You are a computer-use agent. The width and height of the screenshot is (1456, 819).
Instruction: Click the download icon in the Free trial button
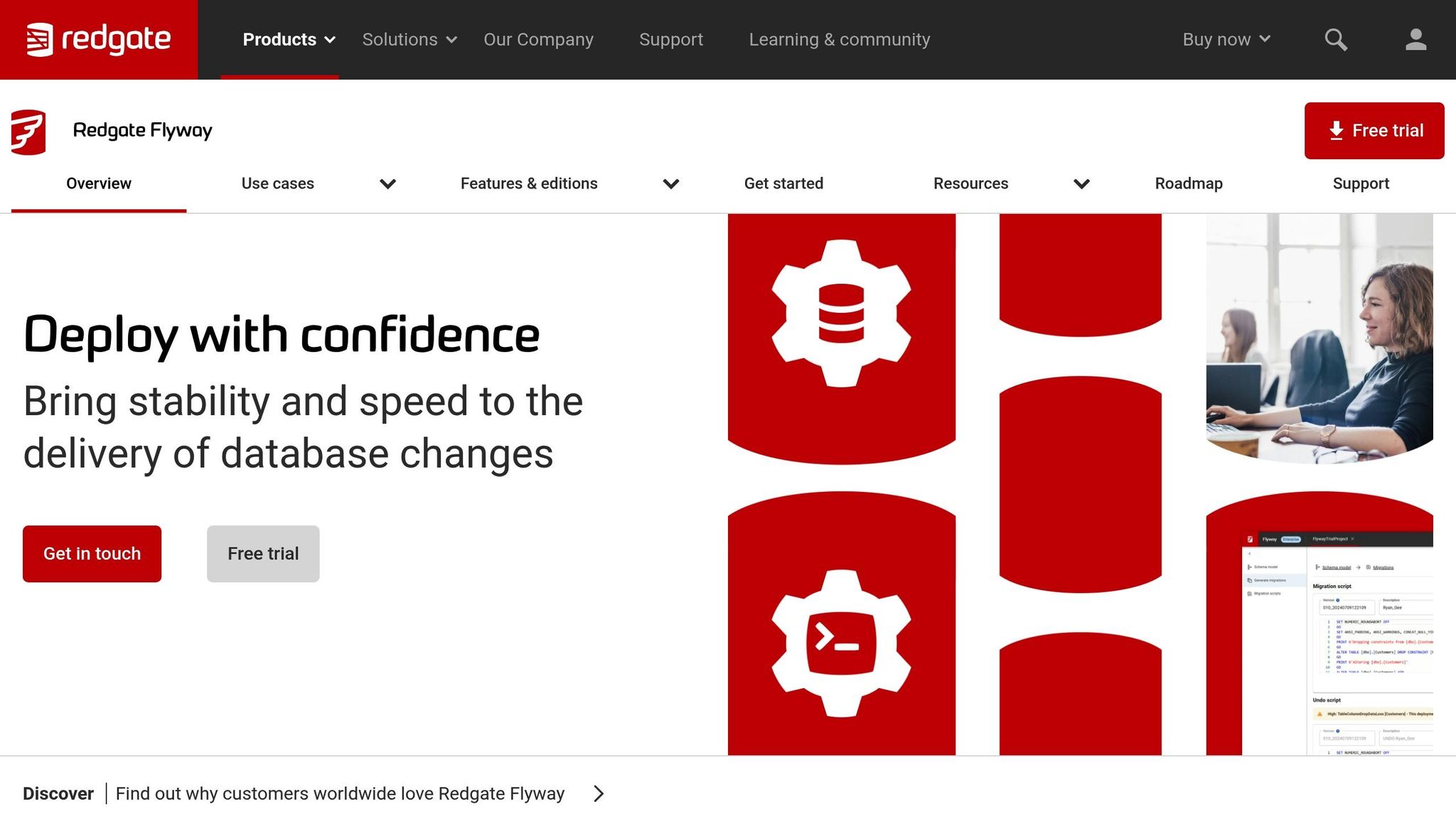click(1336, 131)
